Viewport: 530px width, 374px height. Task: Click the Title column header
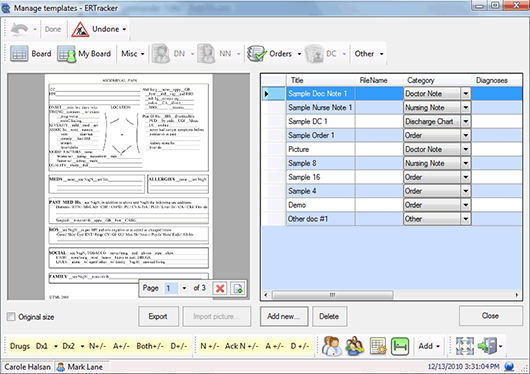(320, 80)
